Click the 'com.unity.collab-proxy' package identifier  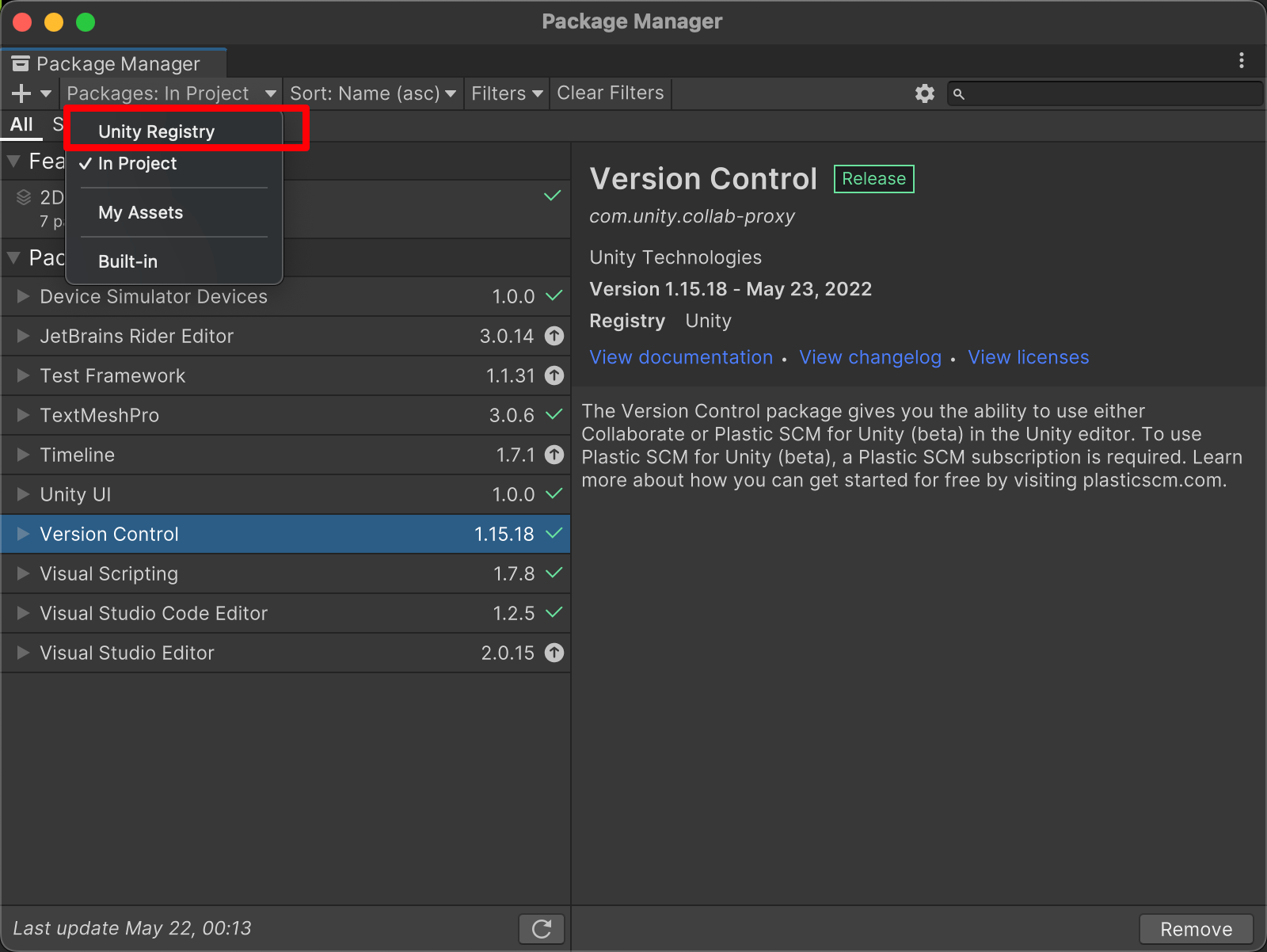(692, 216)
